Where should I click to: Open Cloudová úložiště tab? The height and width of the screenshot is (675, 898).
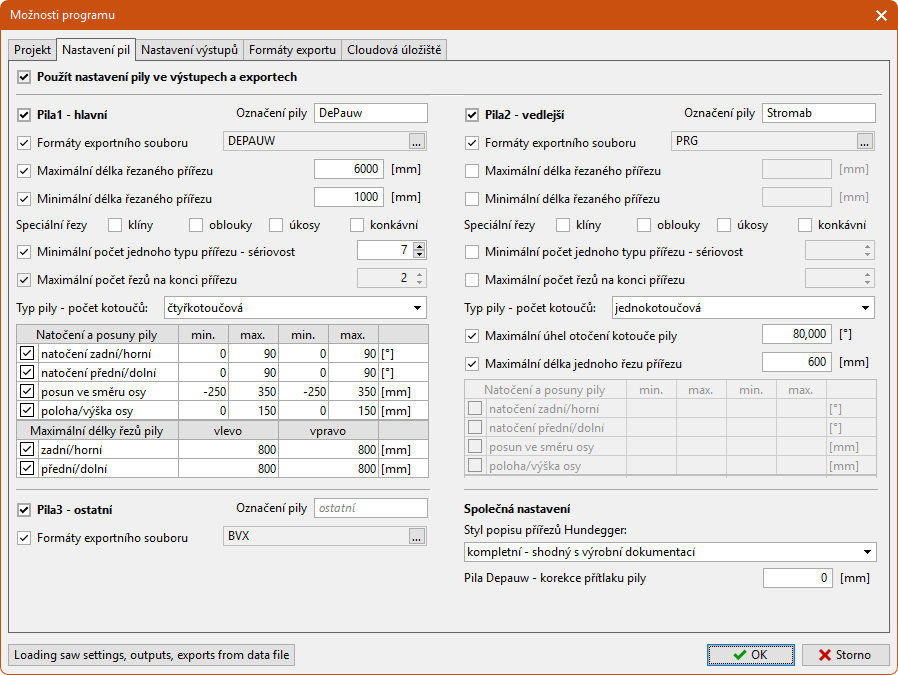click(394, 50)
